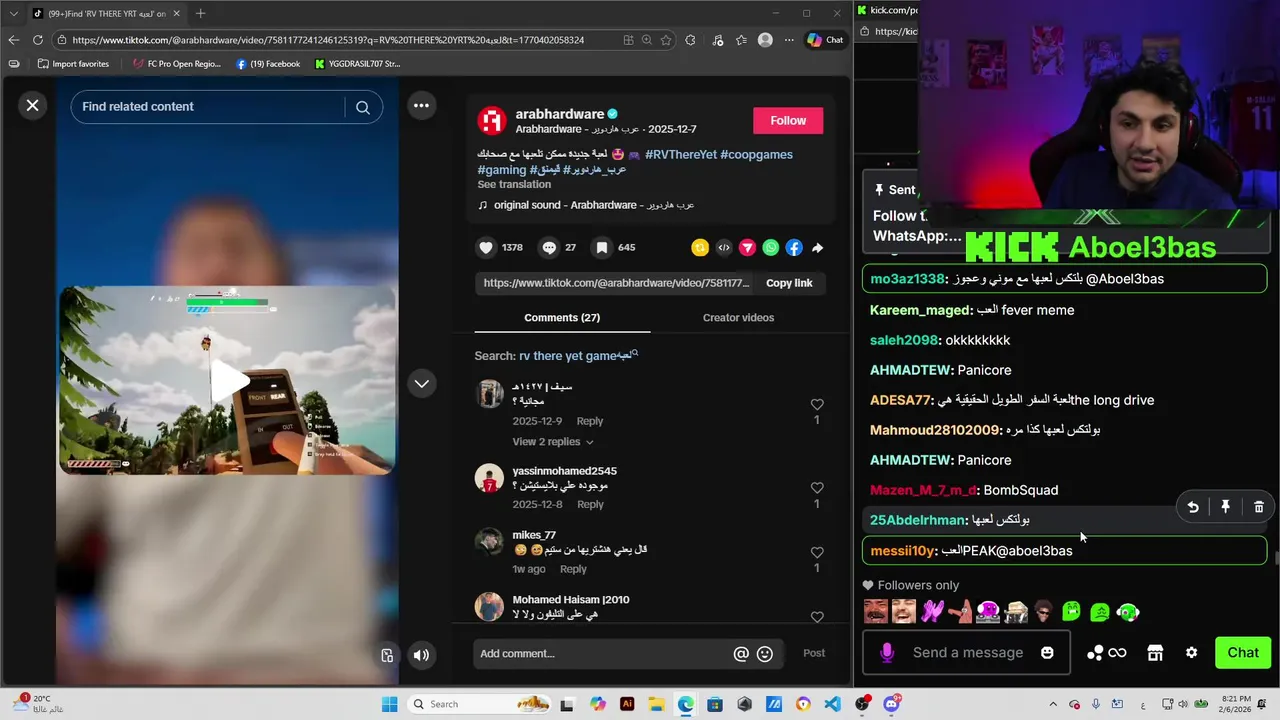Expand View 2 replies
1280x720 pixels.
tap(553, 442)
